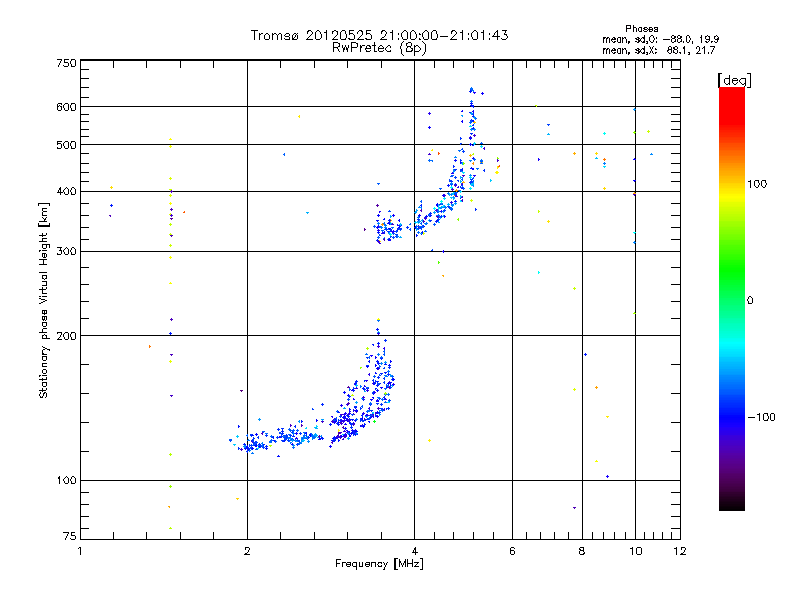Click the x-axis tick label "6"
The width and height of the screenshot is (800, 600).
[512, 551]
